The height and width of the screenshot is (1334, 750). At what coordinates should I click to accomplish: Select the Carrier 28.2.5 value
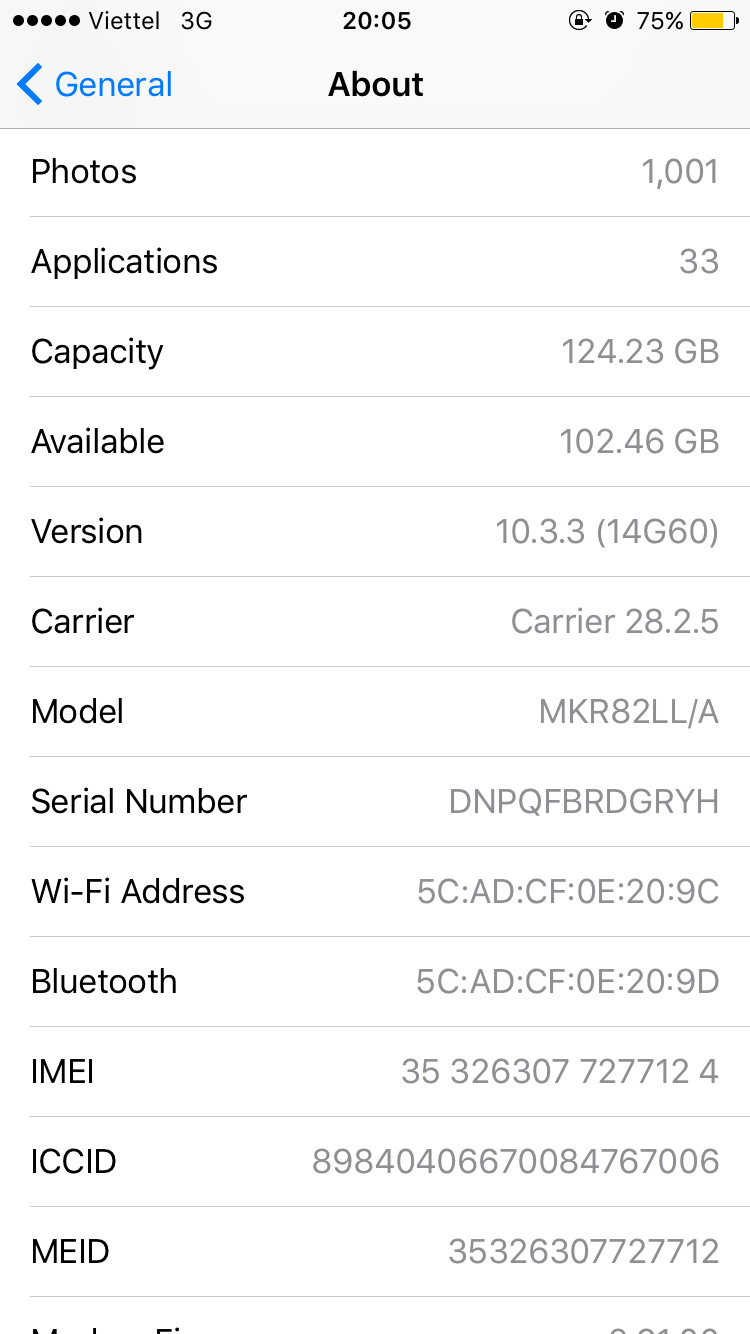(614, 622)
